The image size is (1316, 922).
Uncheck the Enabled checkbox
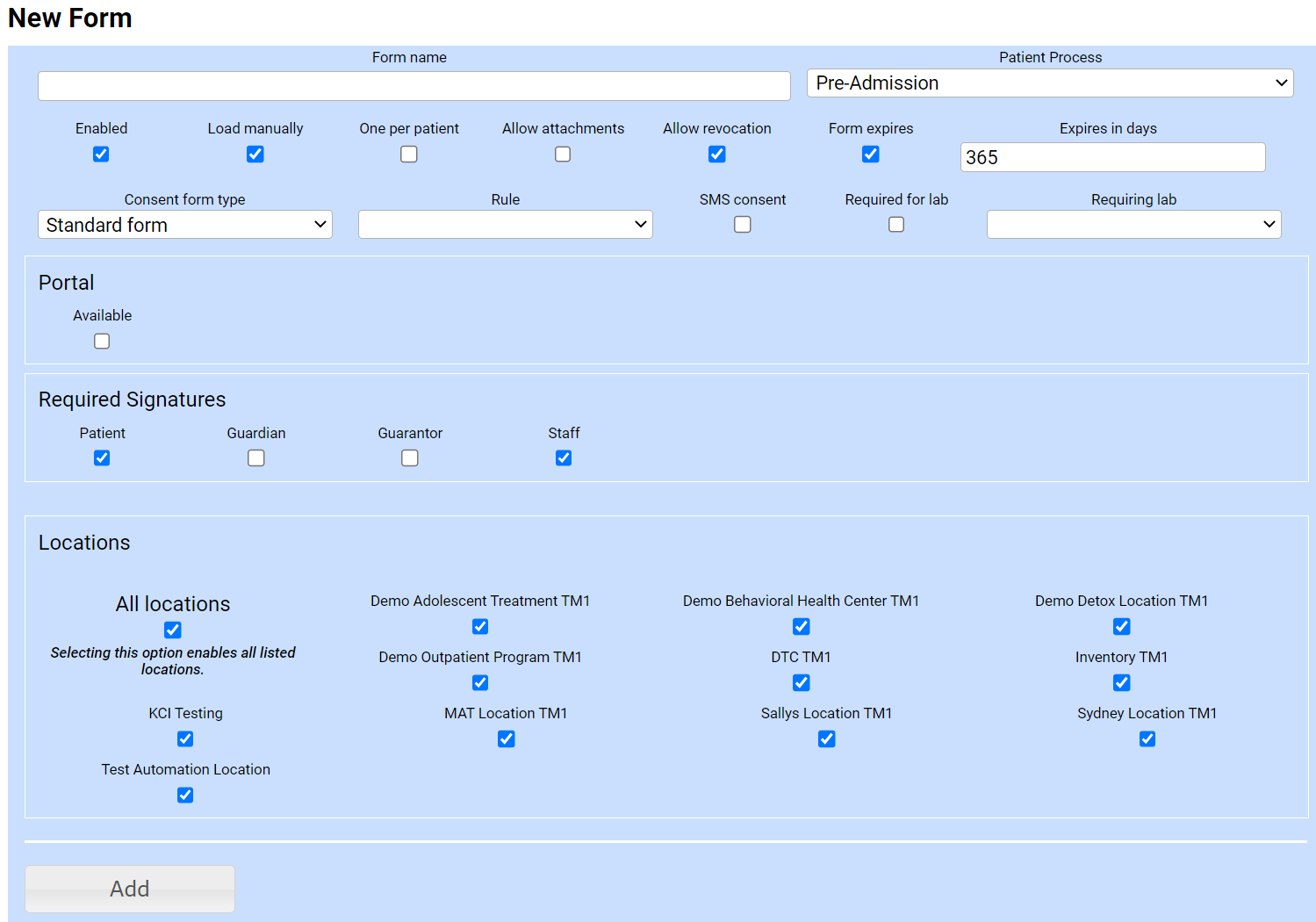pyautogui.click(x=101, y=155)
